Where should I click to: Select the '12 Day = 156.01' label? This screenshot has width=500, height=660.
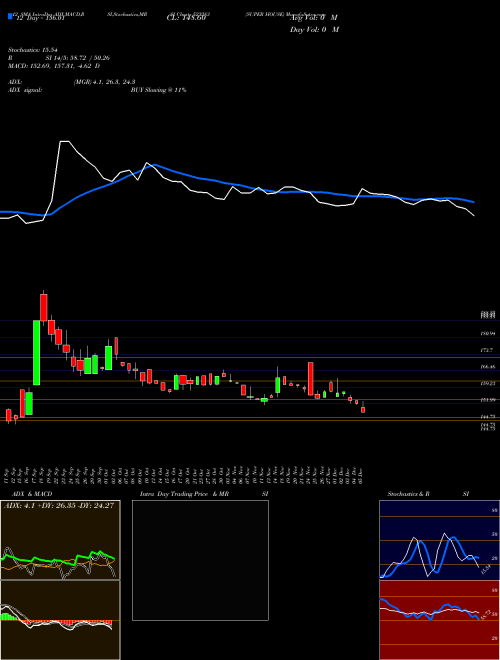(x=40, y=18)
